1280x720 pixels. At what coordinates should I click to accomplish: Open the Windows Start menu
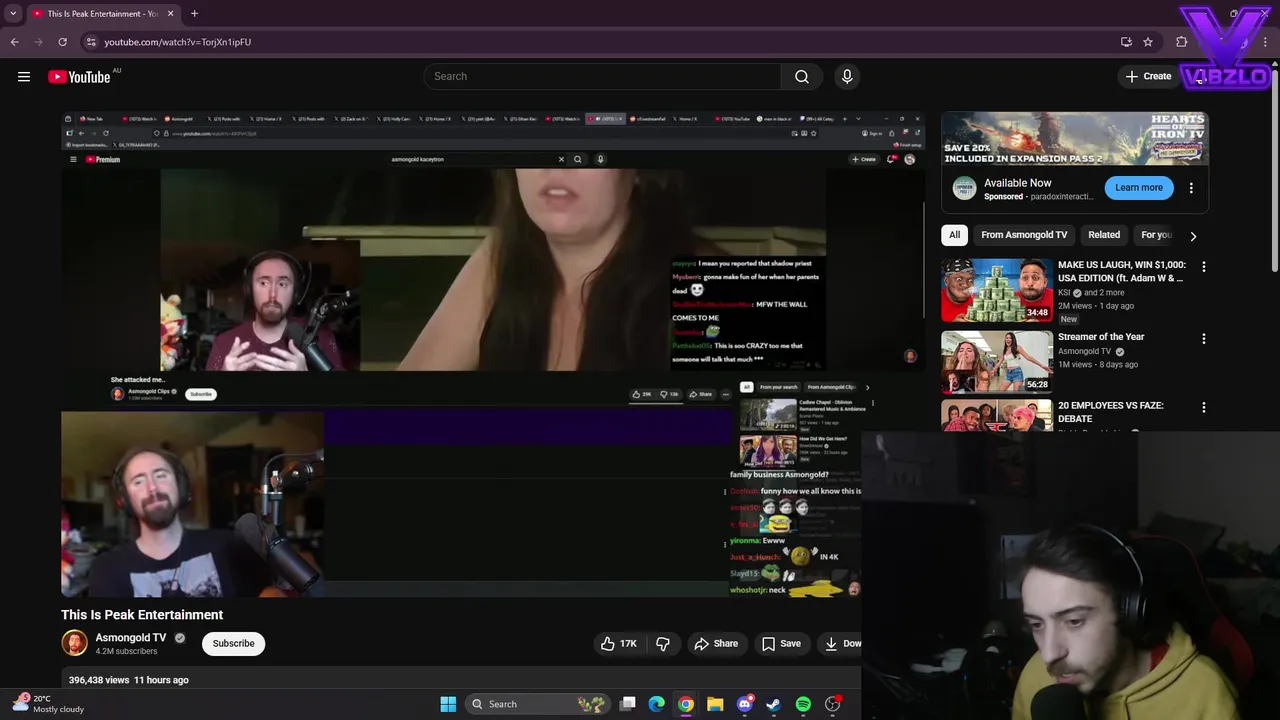[448, 704]
